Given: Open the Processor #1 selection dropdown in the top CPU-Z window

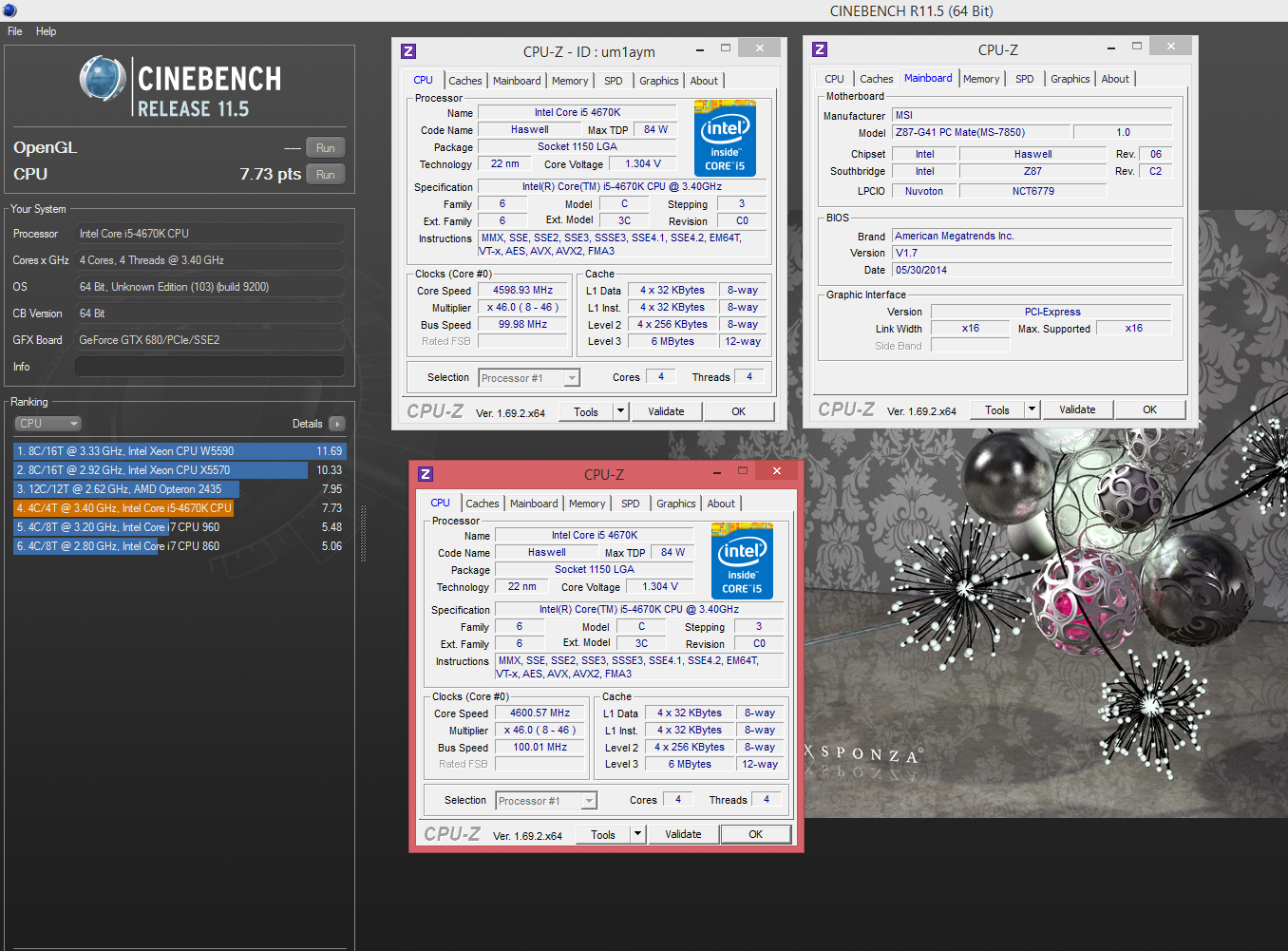Looking at the screenshot, I should pyautogui.click(x=529, y=378).
